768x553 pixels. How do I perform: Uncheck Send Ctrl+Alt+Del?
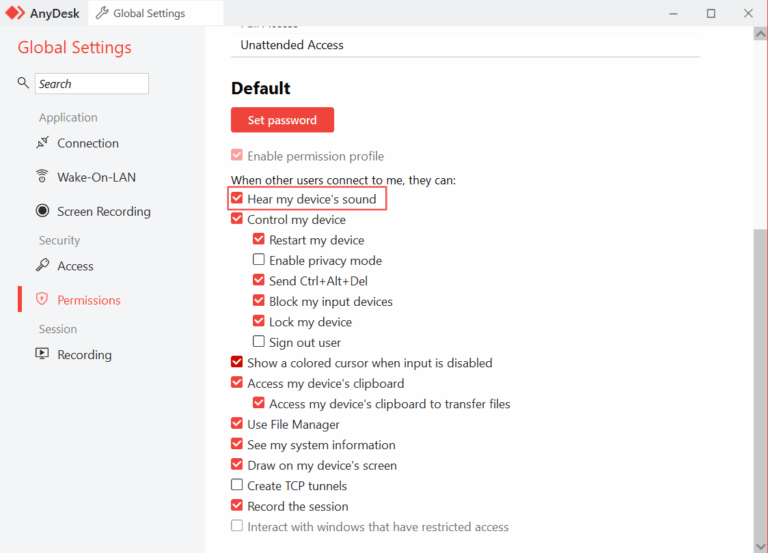click(259, 280)
